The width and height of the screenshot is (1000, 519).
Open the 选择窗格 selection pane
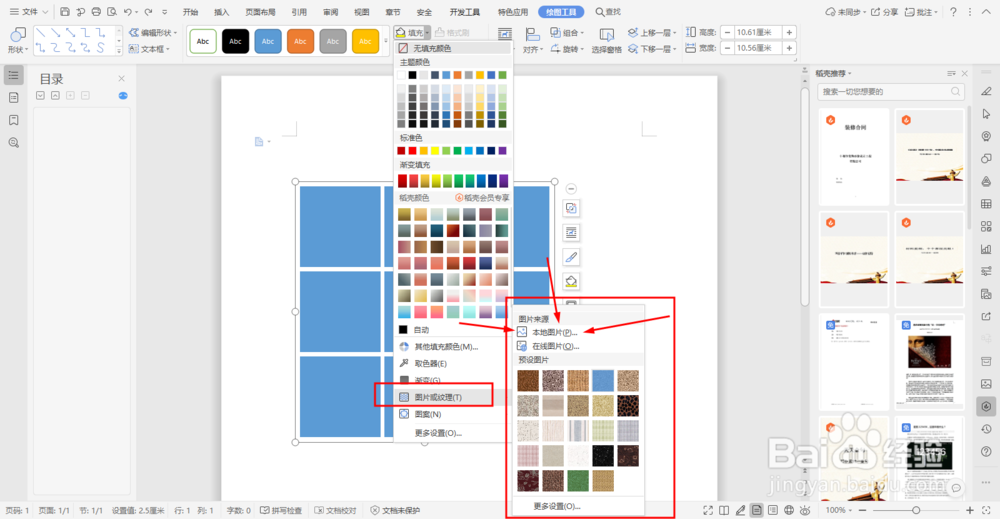[x=607, y=40]
